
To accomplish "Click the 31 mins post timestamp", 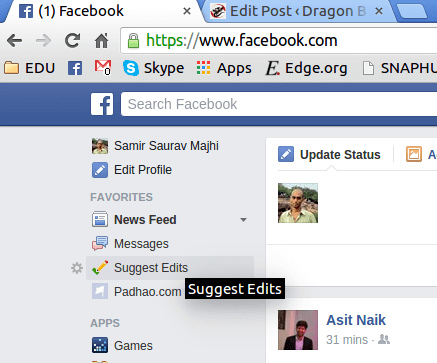I will coord(347,340).
